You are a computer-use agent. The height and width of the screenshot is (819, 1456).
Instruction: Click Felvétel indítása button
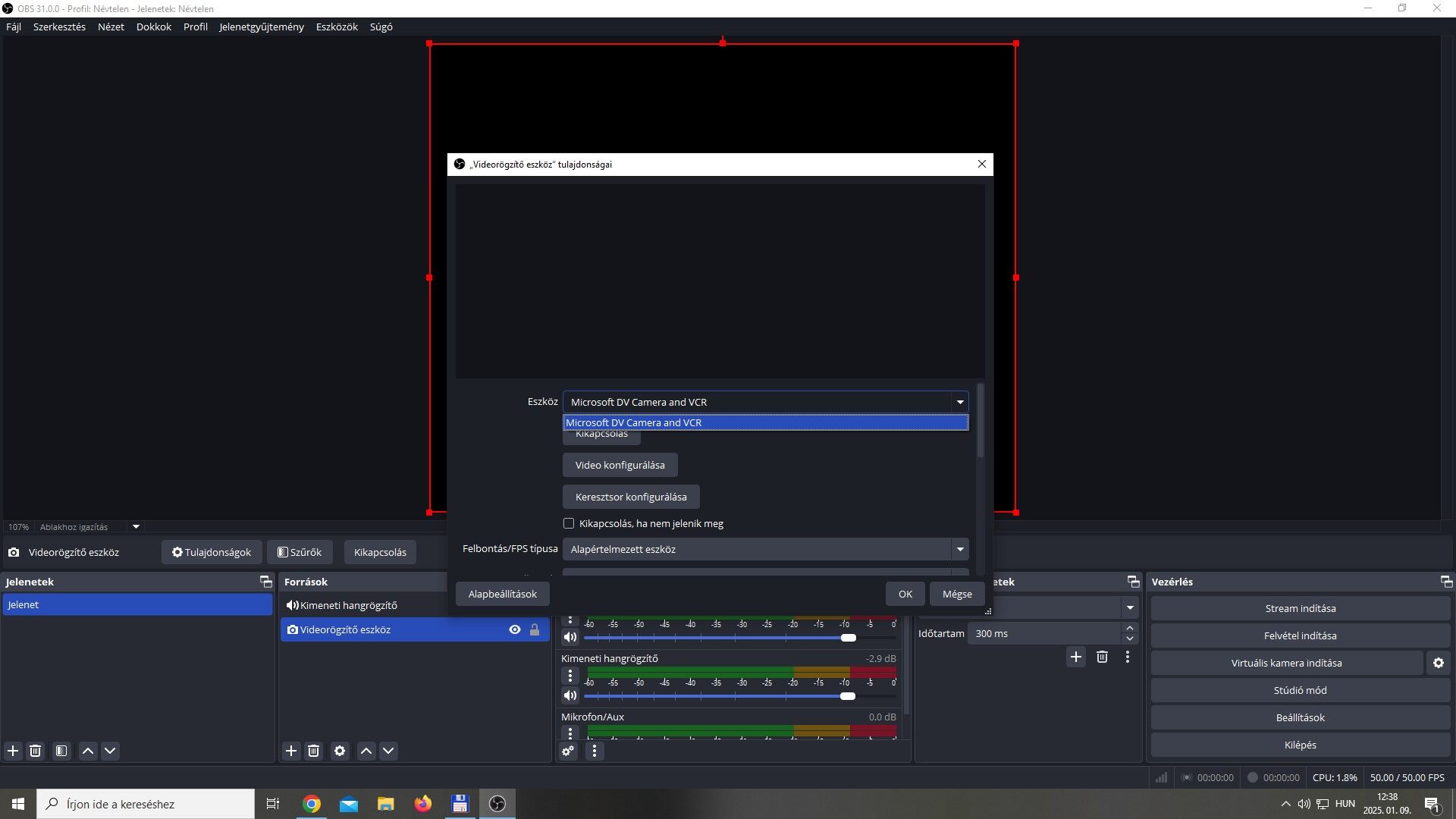1301,635
